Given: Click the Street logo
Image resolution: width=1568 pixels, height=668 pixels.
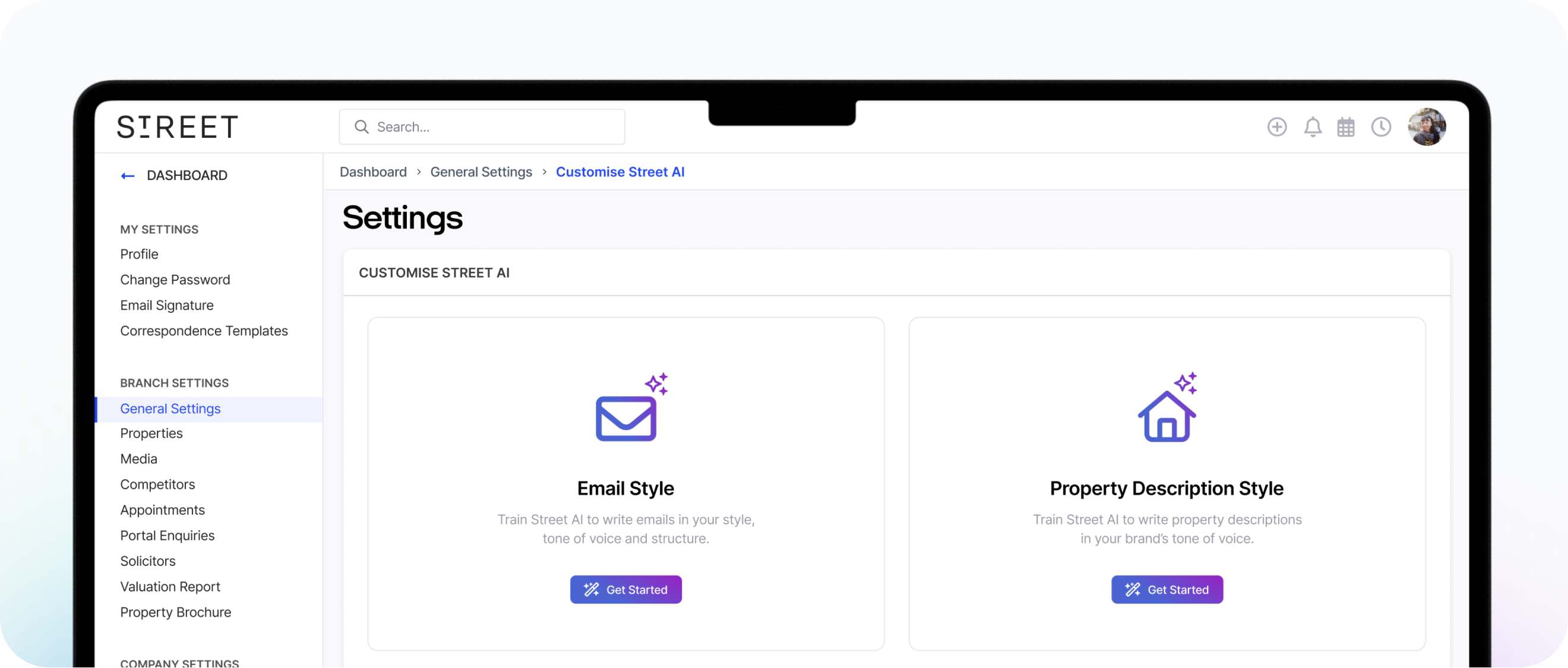Looking at the screenshot, I should tap(177, 127).
